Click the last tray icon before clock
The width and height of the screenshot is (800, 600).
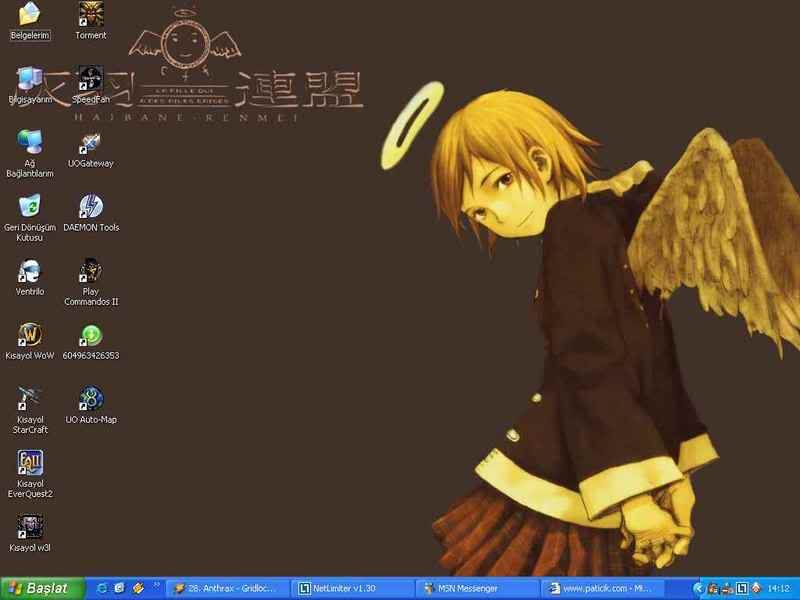point(756,589)
